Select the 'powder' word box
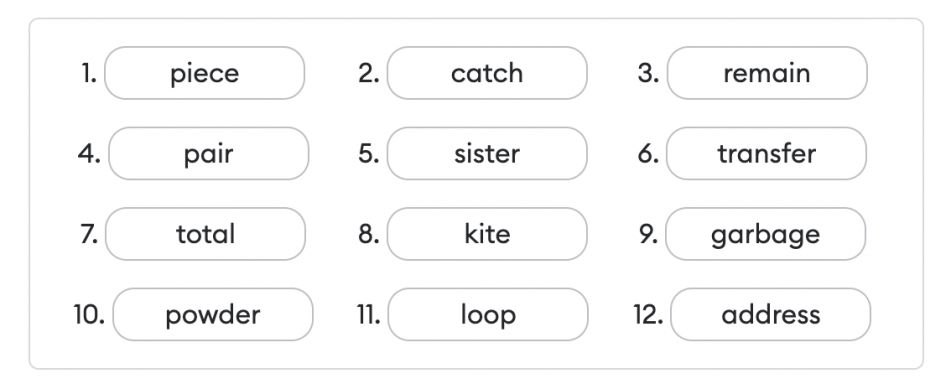951x384 pixels. pos(213,314)
